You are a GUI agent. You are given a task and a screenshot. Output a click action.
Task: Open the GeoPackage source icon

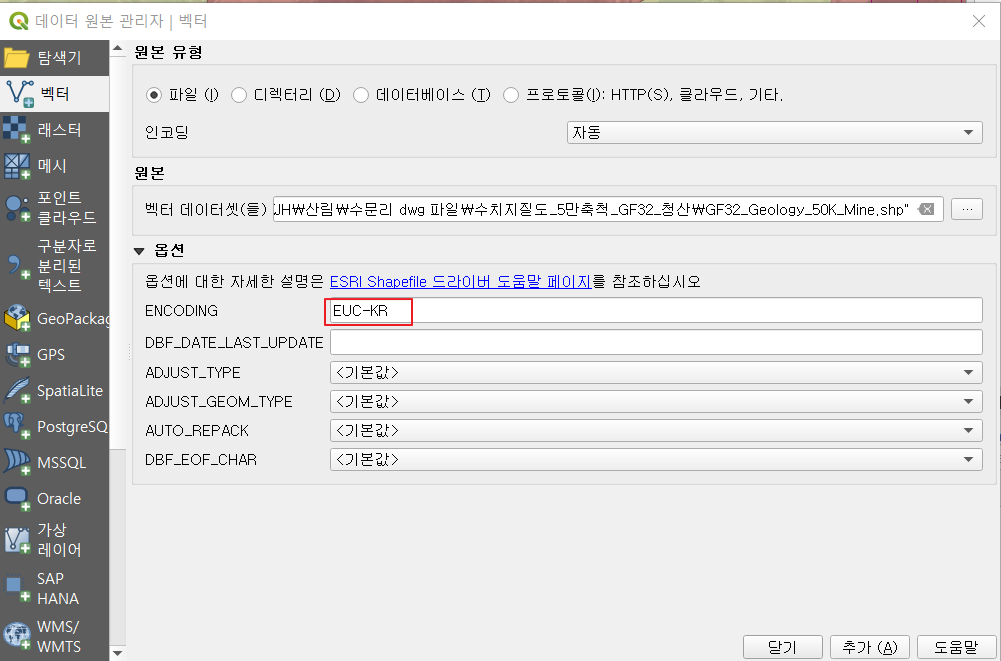tap(16, 317)
